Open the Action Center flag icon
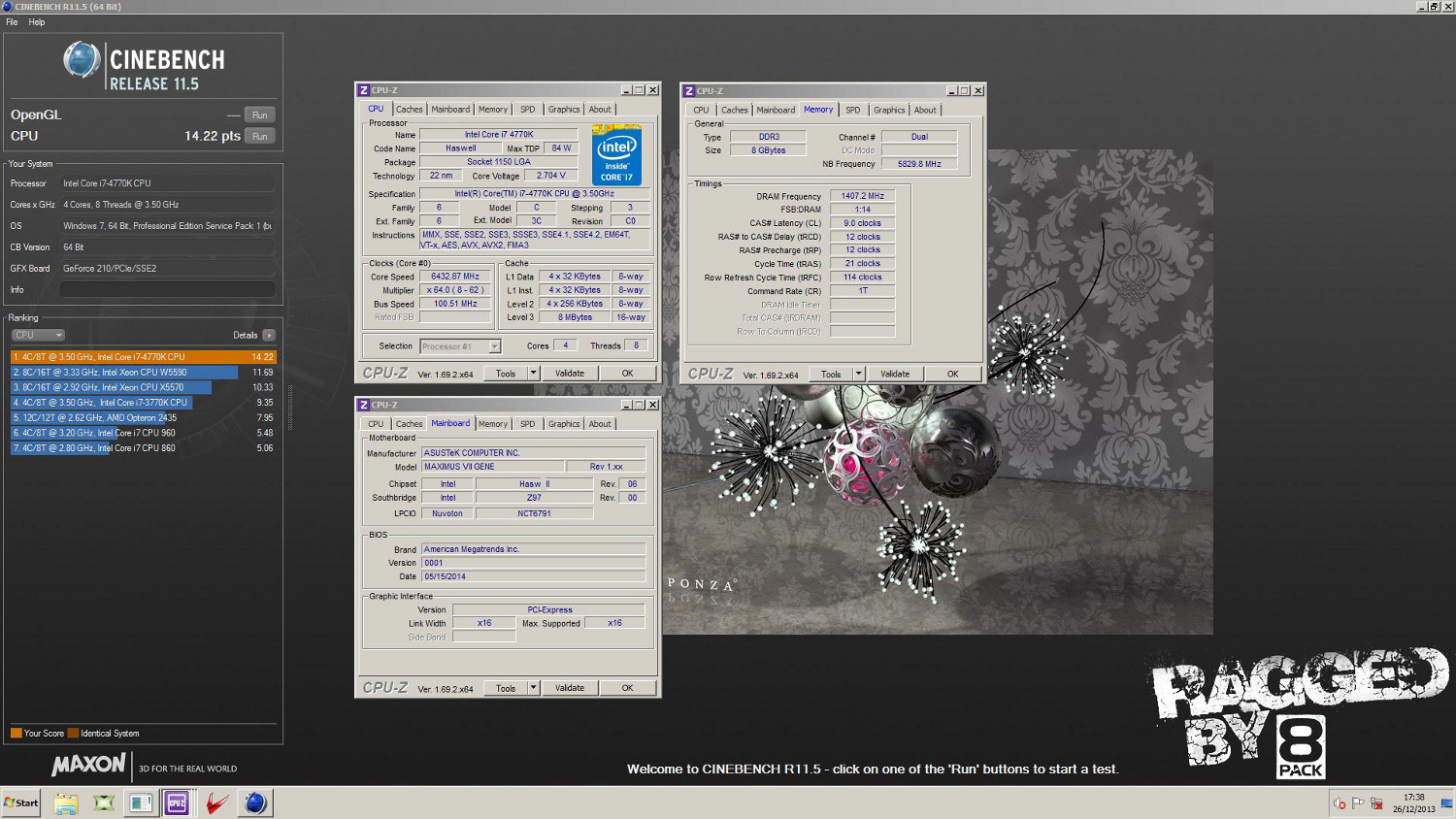 click(1358, 803)
